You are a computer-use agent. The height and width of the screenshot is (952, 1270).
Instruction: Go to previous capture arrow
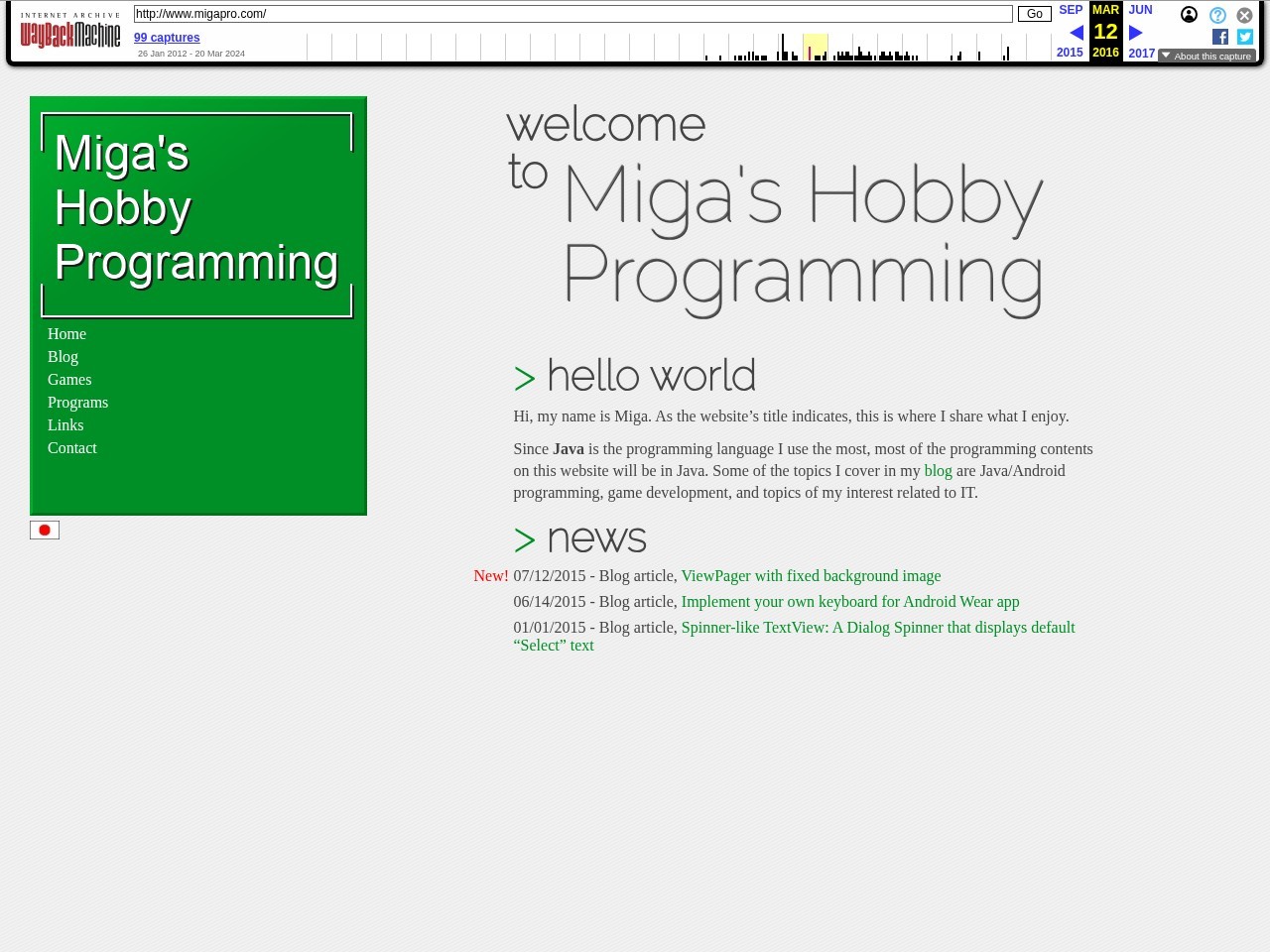tap(1076, 33)
